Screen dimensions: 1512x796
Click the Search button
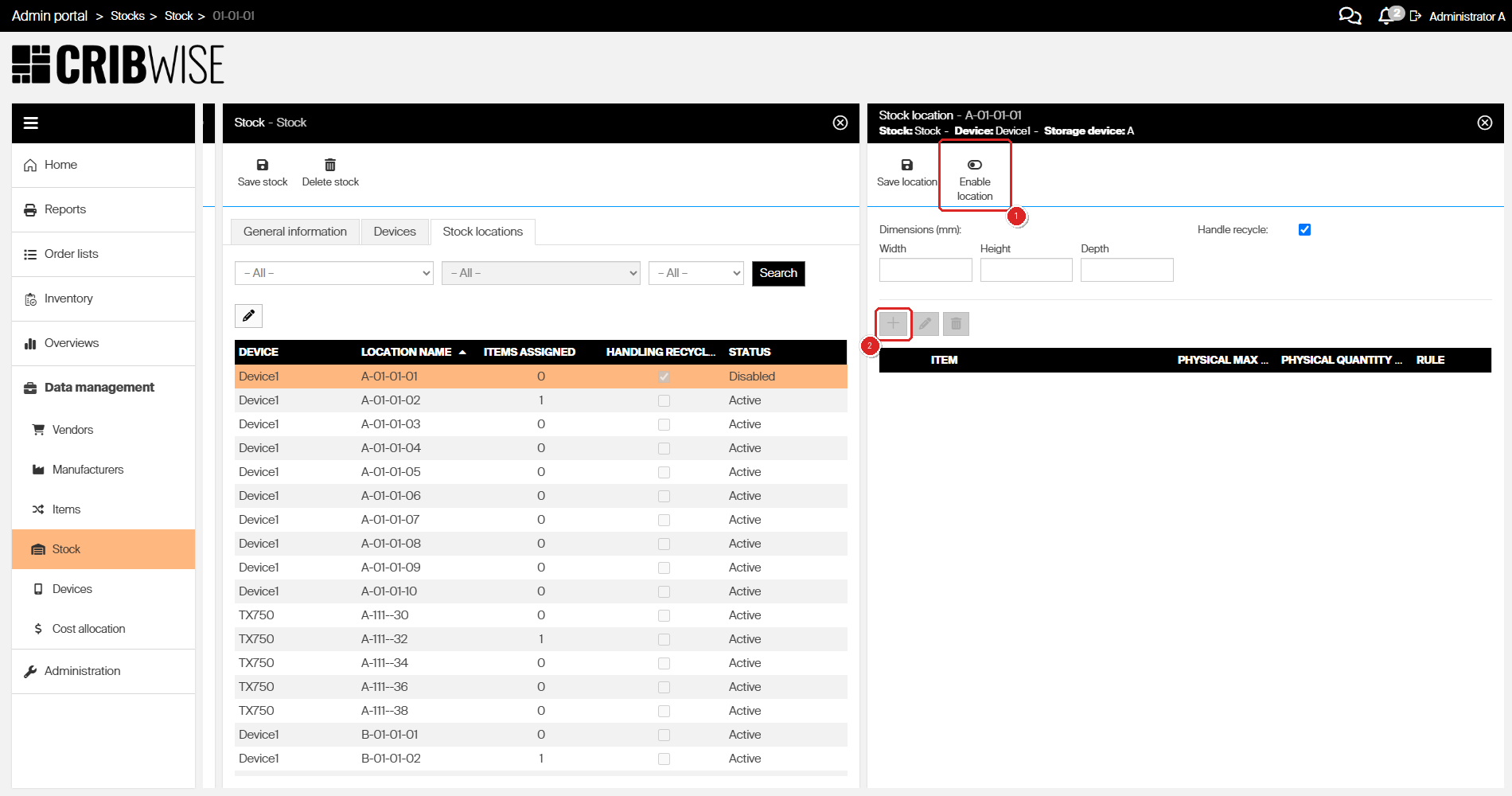click(778, 273)
